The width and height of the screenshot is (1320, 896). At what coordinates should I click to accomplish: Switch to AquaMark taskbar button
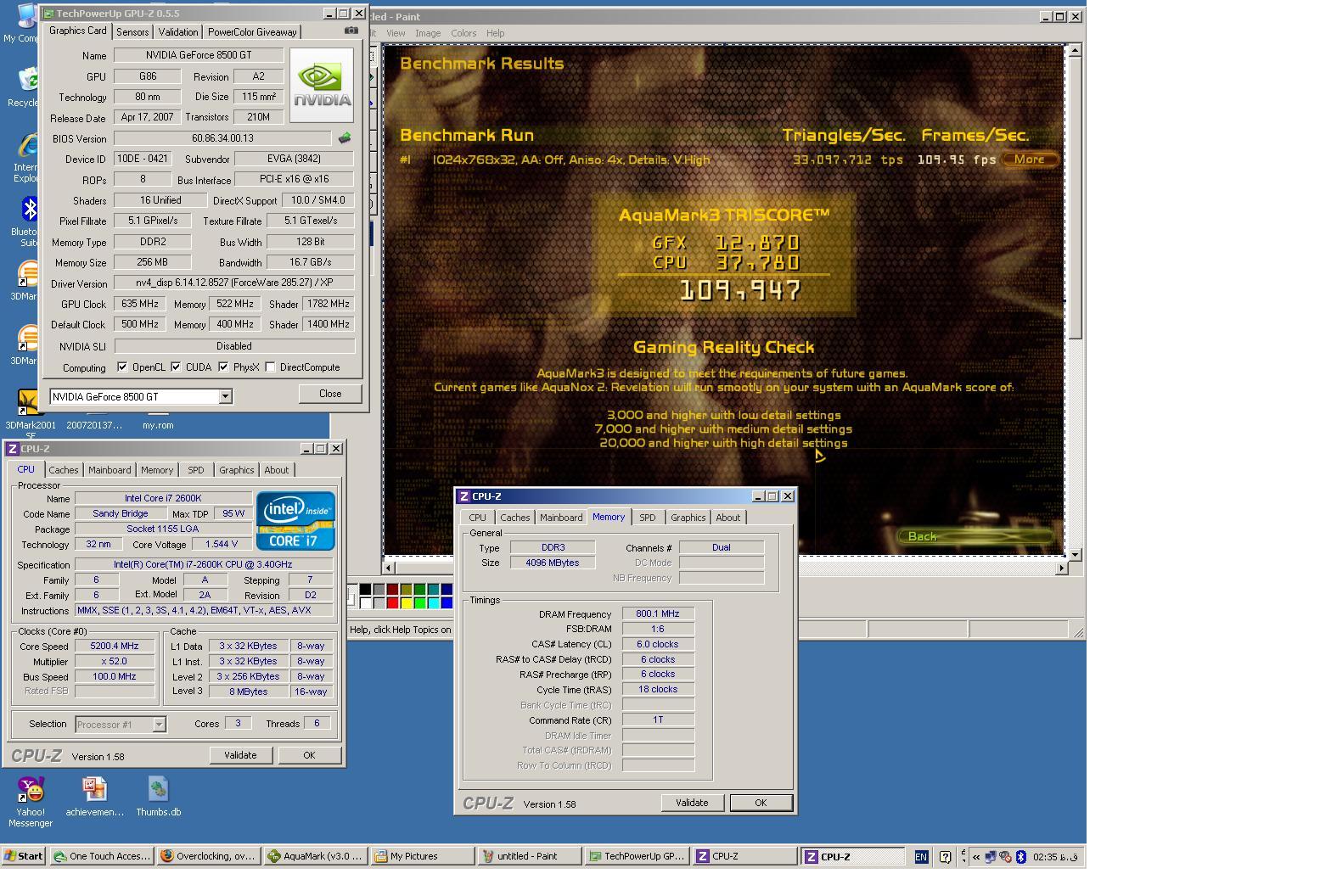pyautogui.click(x=316, y=856)
